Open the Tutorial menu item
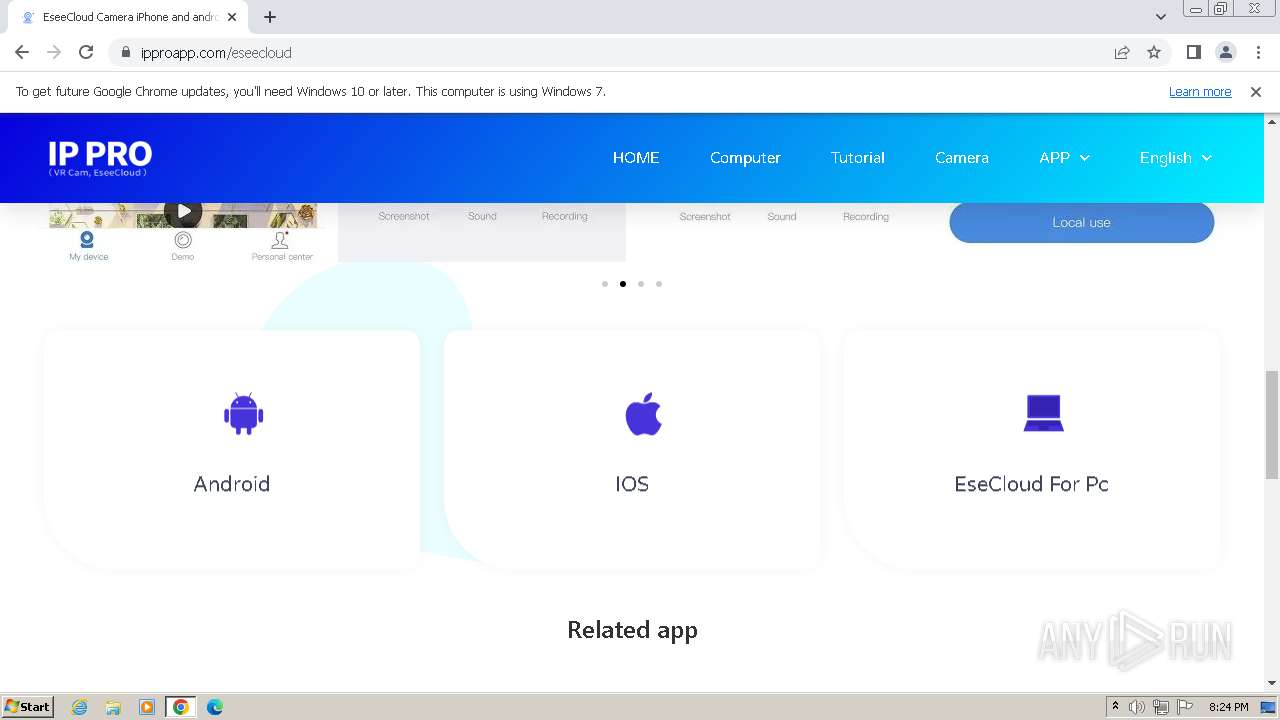The height and width of the screenshot is (720, 1280). (858, 158)
